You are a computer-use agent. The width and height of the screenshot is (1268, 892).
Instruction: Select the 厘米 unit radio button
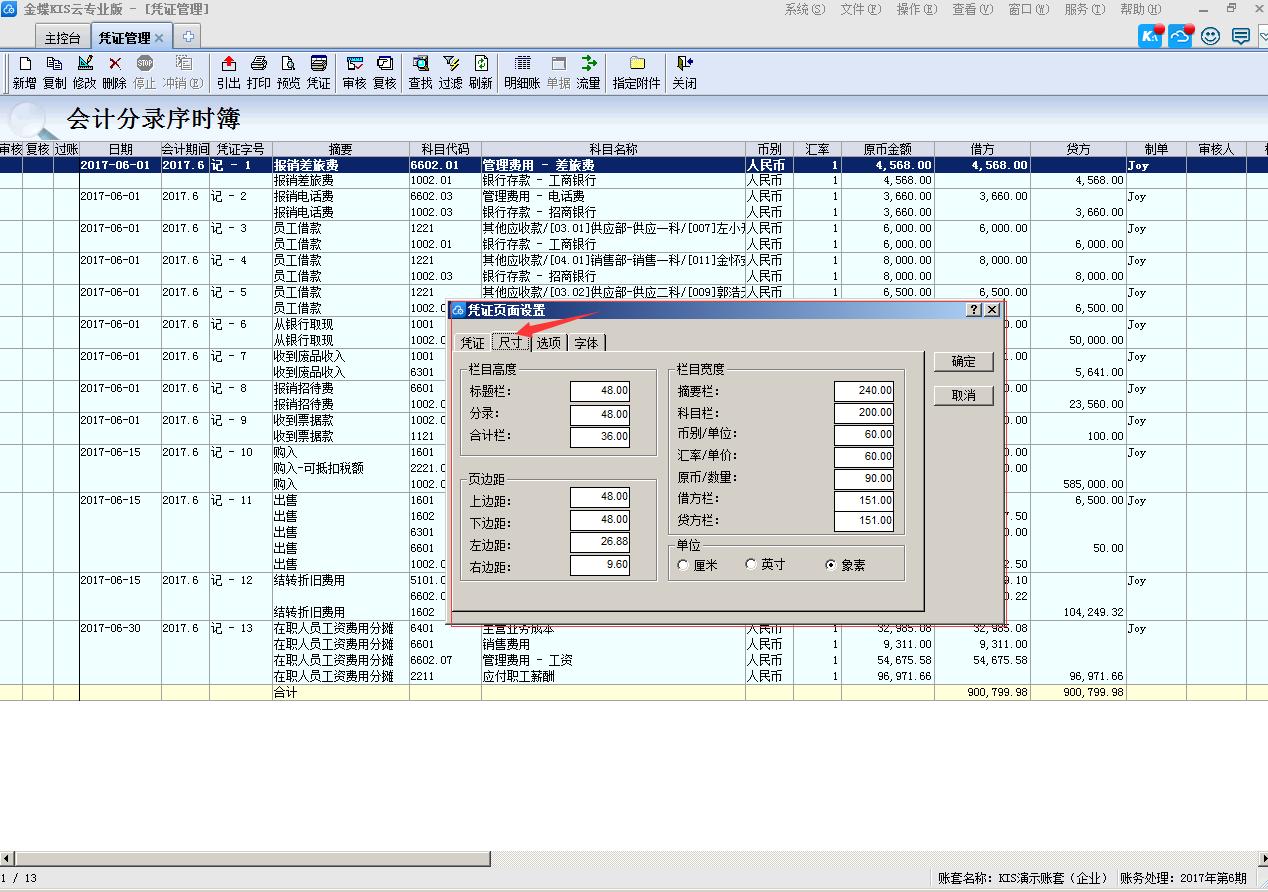tap(683, 565)
